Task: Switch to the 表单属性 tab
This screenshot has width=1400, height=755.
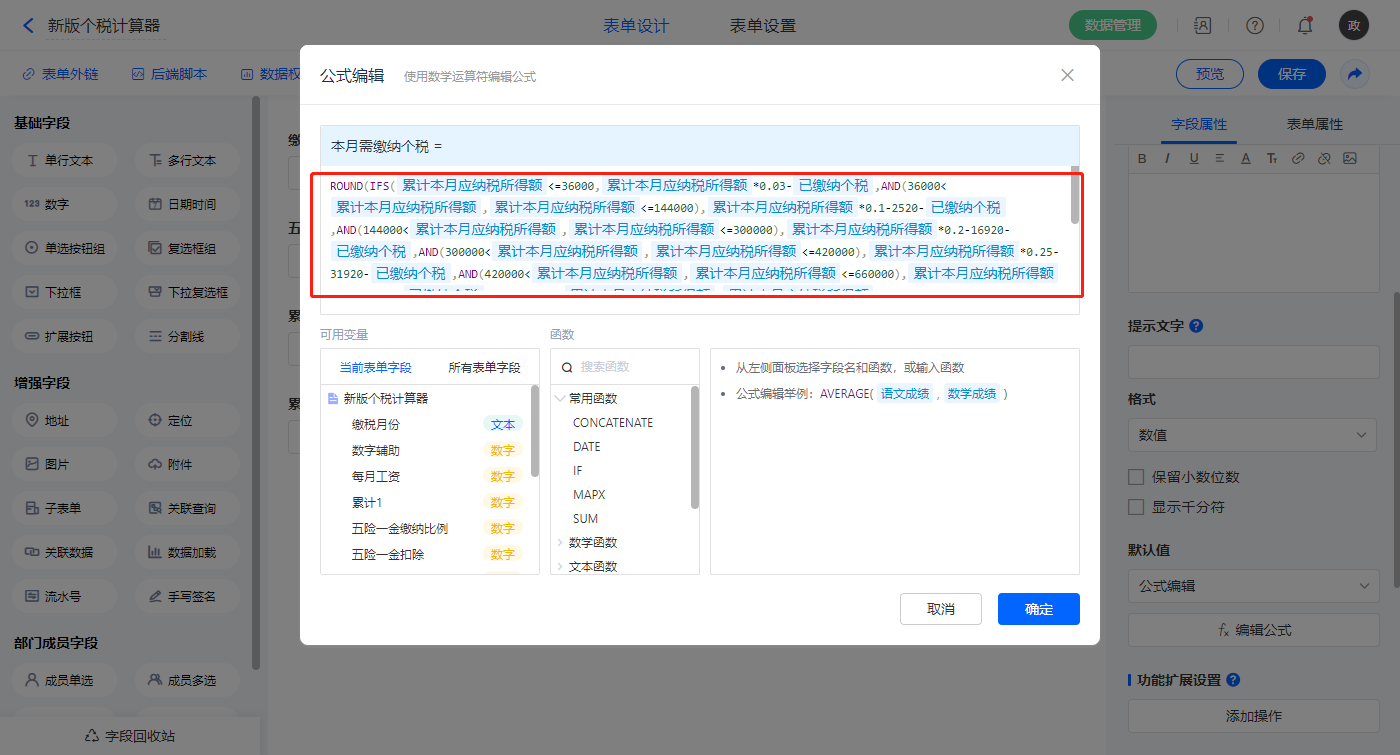Action: point(1314,124)
